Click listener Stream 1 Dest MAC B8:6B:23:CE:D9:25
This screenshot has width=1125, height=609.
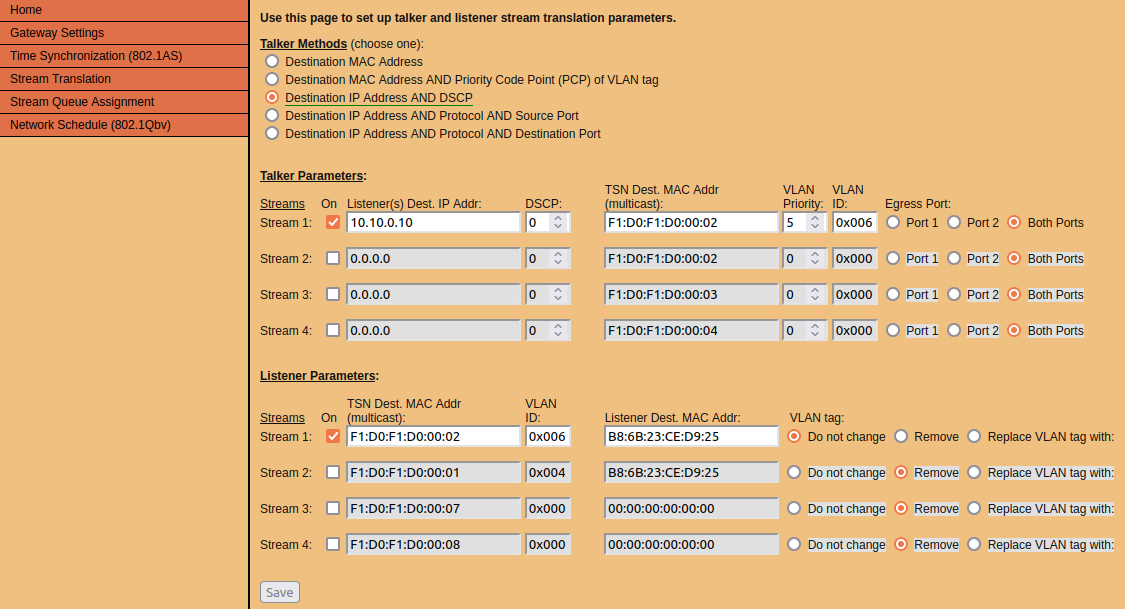[691, 436]
